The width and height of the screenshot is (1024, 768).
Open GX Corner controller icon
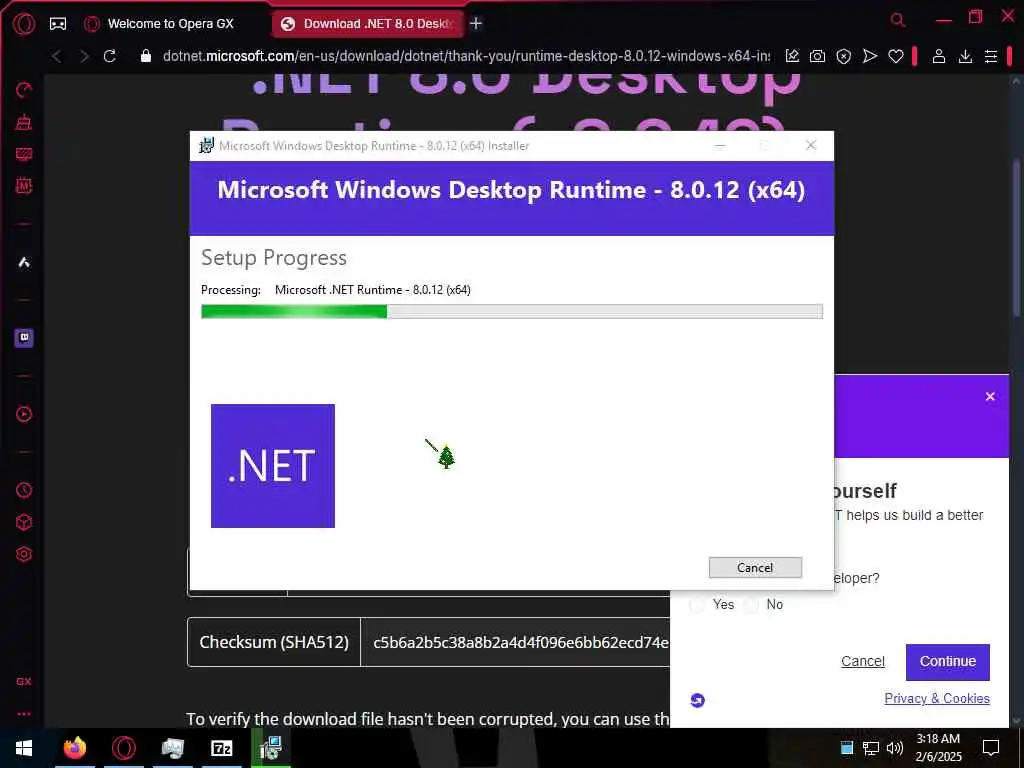[x=58, y=24]
